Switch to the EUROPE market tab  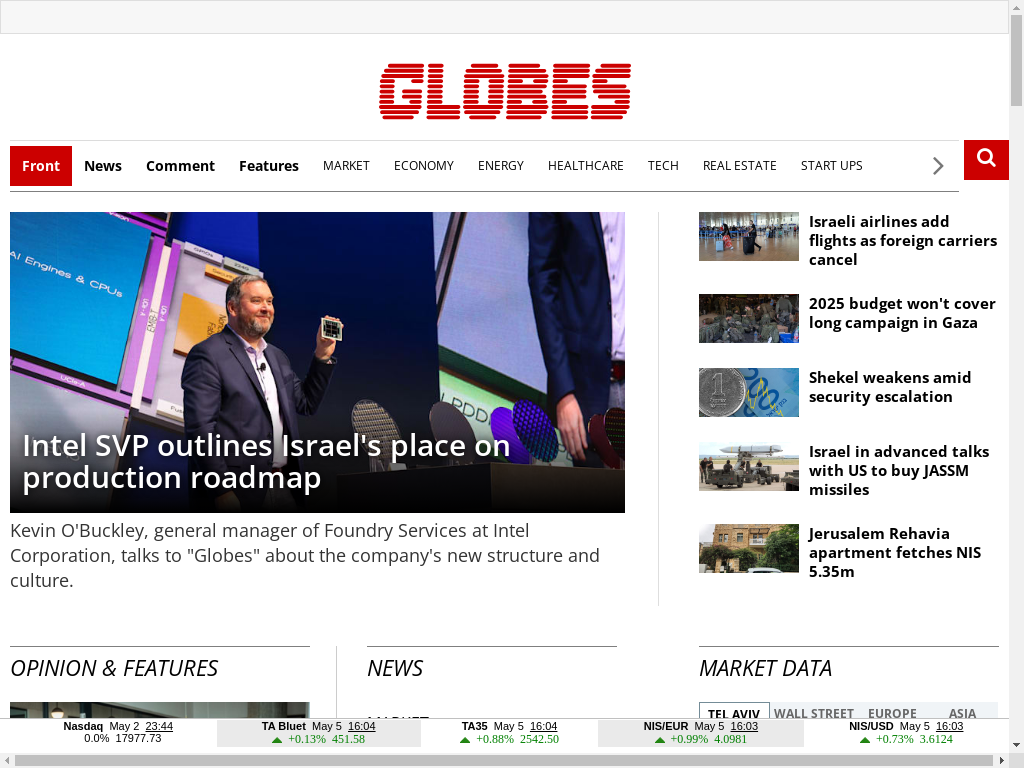[x=892, y=711]
